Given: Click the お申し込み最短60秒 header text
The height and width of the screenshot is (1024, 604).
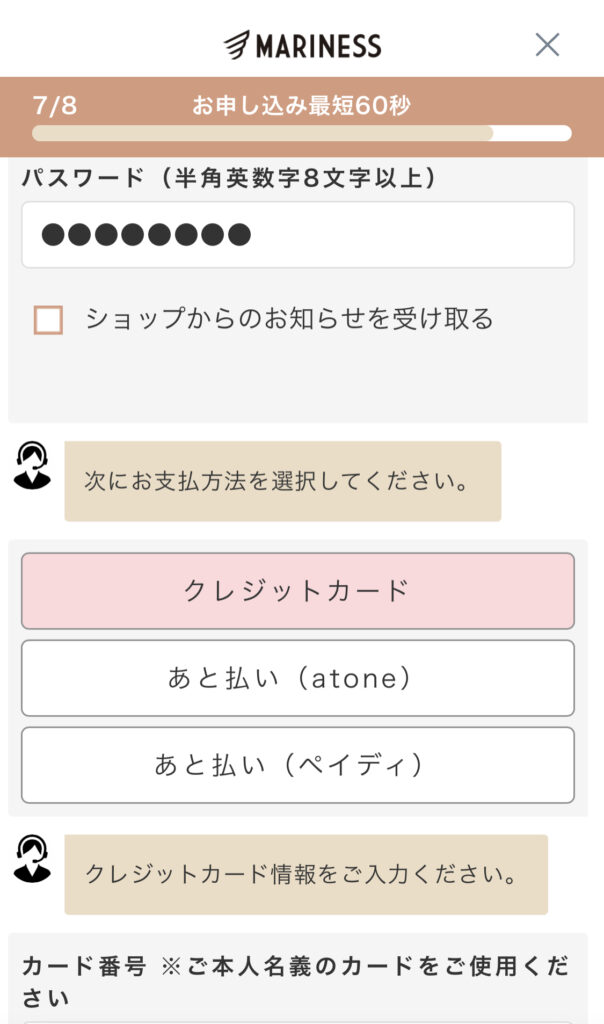Looking at the screenshot, I should pos(301,105).
